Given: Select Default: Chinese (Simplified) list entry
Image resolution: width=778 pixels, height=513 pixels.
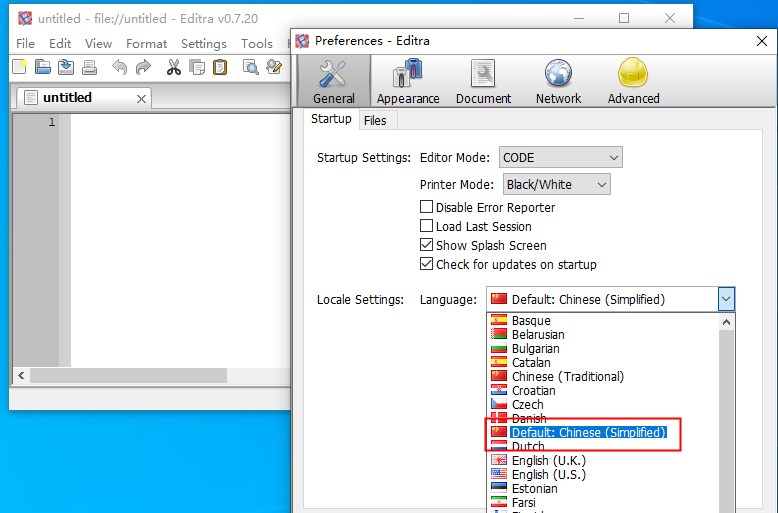Looking at the screenshot, I should click(603, 432).
